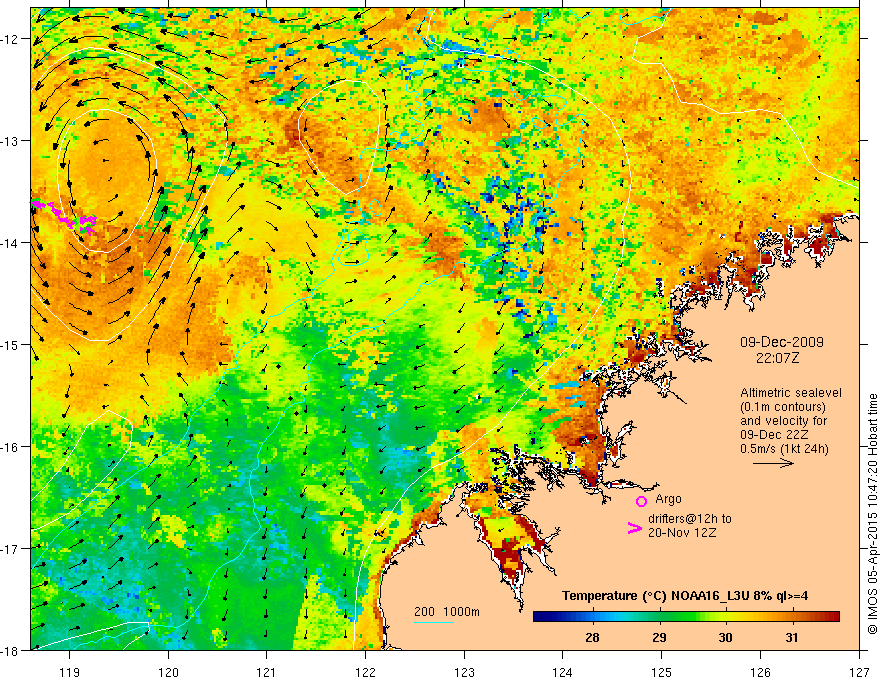Screen dimensions: 880x680
Task: Click the latitude axis label '-17'
Action: point(11,548)
